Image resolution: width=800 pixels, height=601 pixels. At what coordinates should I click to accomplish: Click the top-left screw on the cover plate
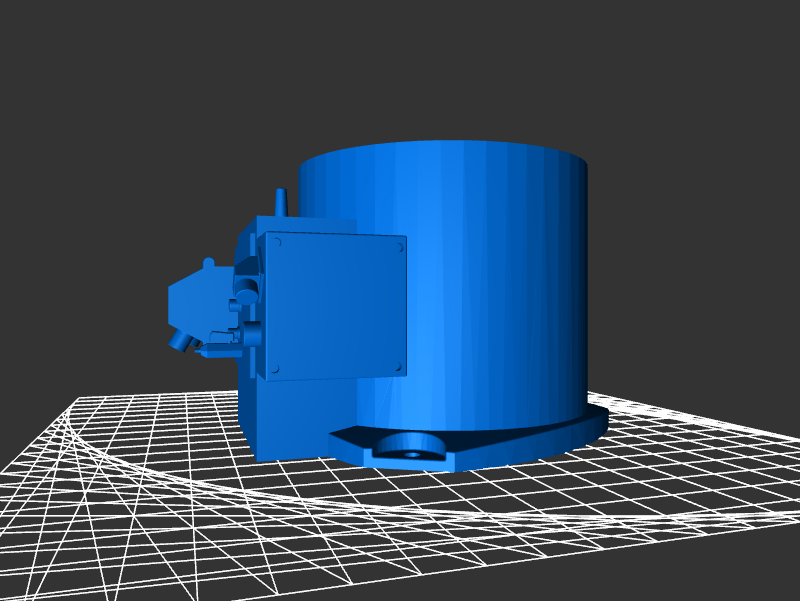(x=277, y=242)
